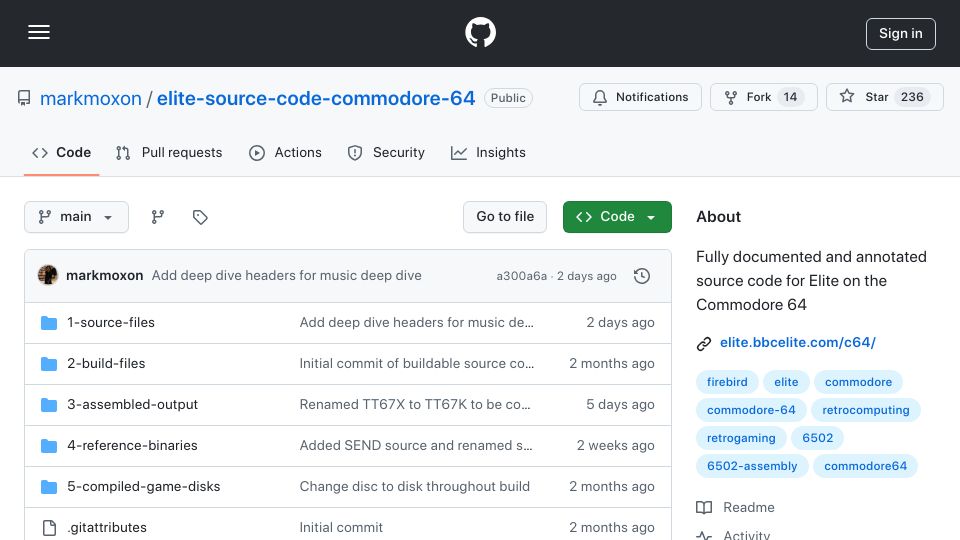Open commit 'Added SEND source and renamed s…'
The image size is (960, 540).
[416, 446]
